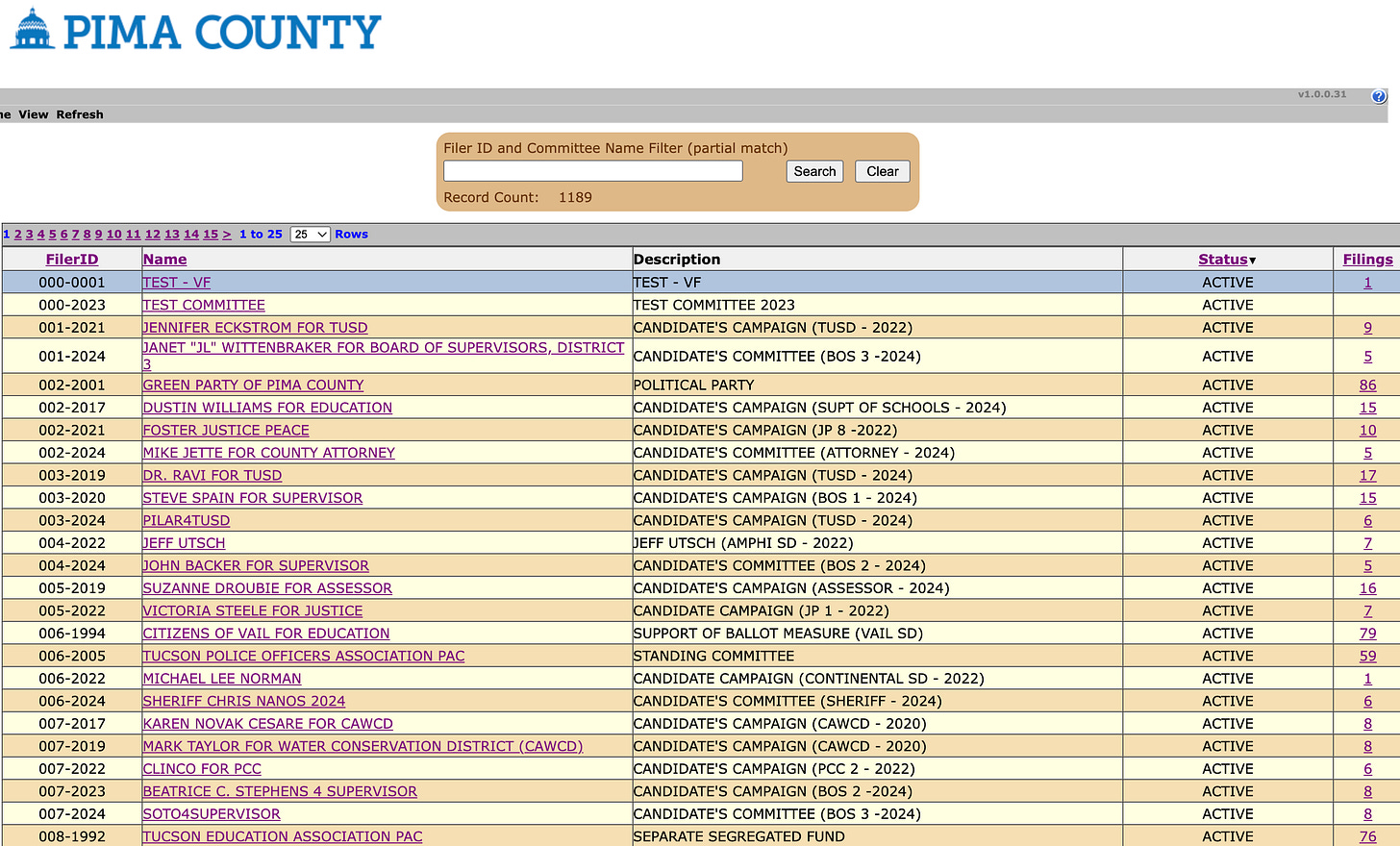Open FOSTER JUSTICE PEACE link
The width and height of the screenshot is (1400, 846).
tap(226, 431)
